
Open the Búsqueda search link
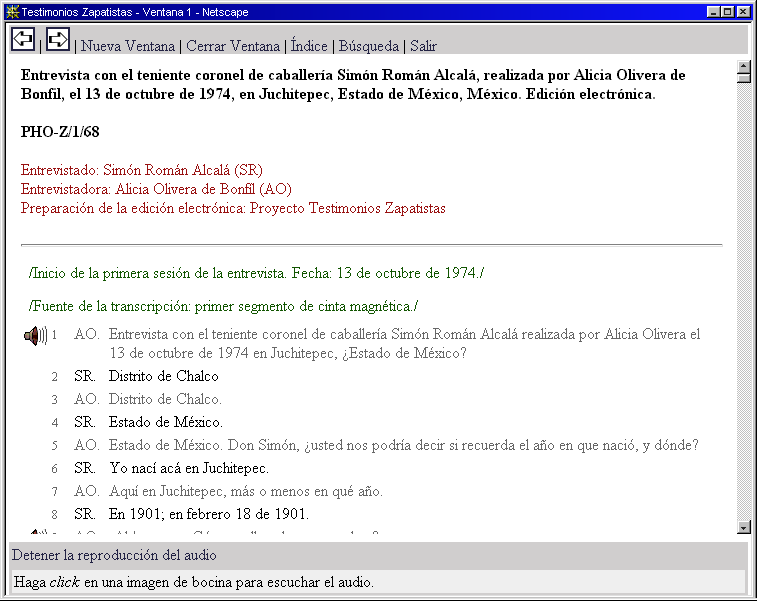[x=370, y=46]
